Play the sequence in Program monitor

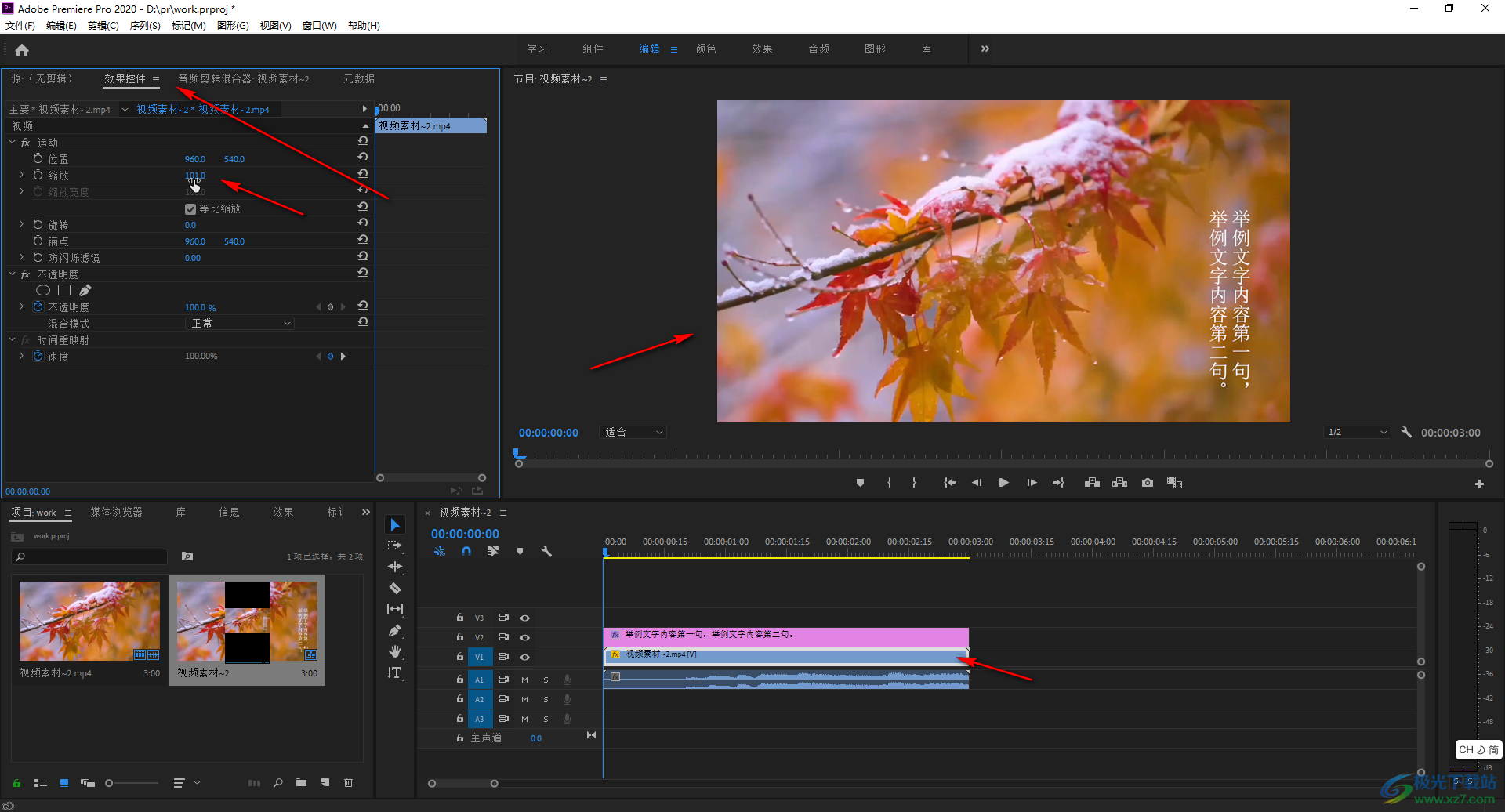(x=1003, y=483)
